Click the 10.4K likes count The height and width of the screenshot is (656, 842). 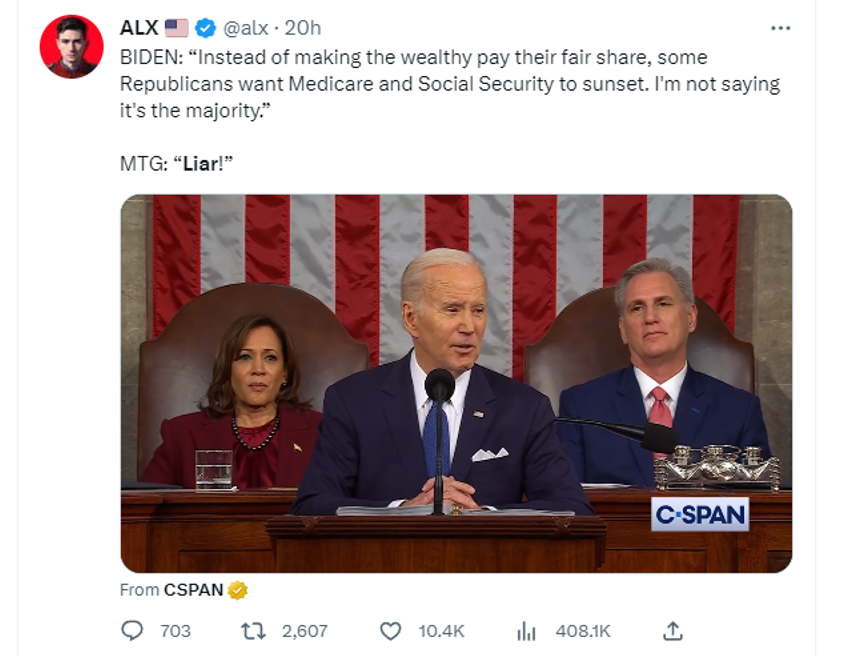click(x=441, y=631)
